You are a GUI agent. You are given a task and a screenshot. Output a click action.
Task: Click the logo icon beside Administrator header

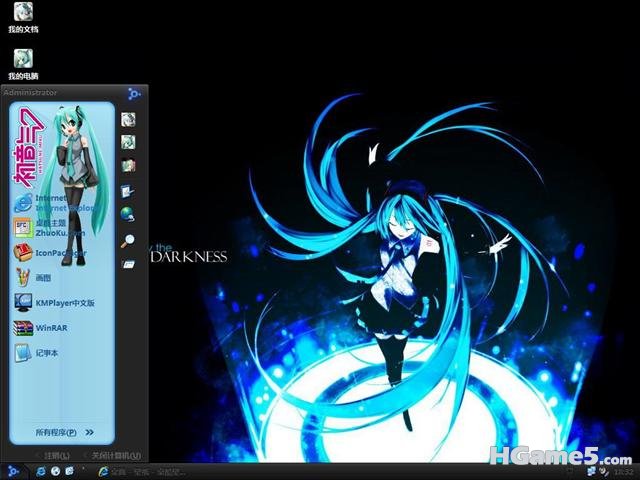tap(134, 94)
